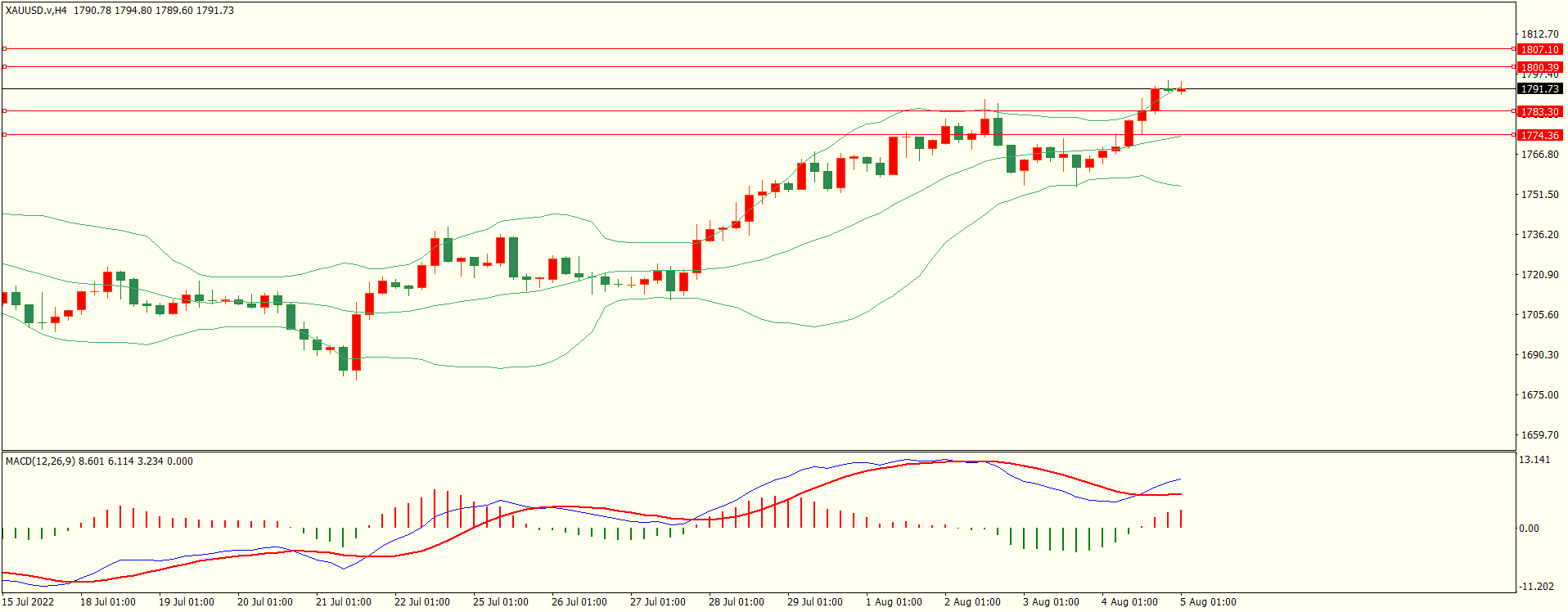Click the 15 Jul 2022 date label
1568x612 pixels.
[x=28, y=602]
